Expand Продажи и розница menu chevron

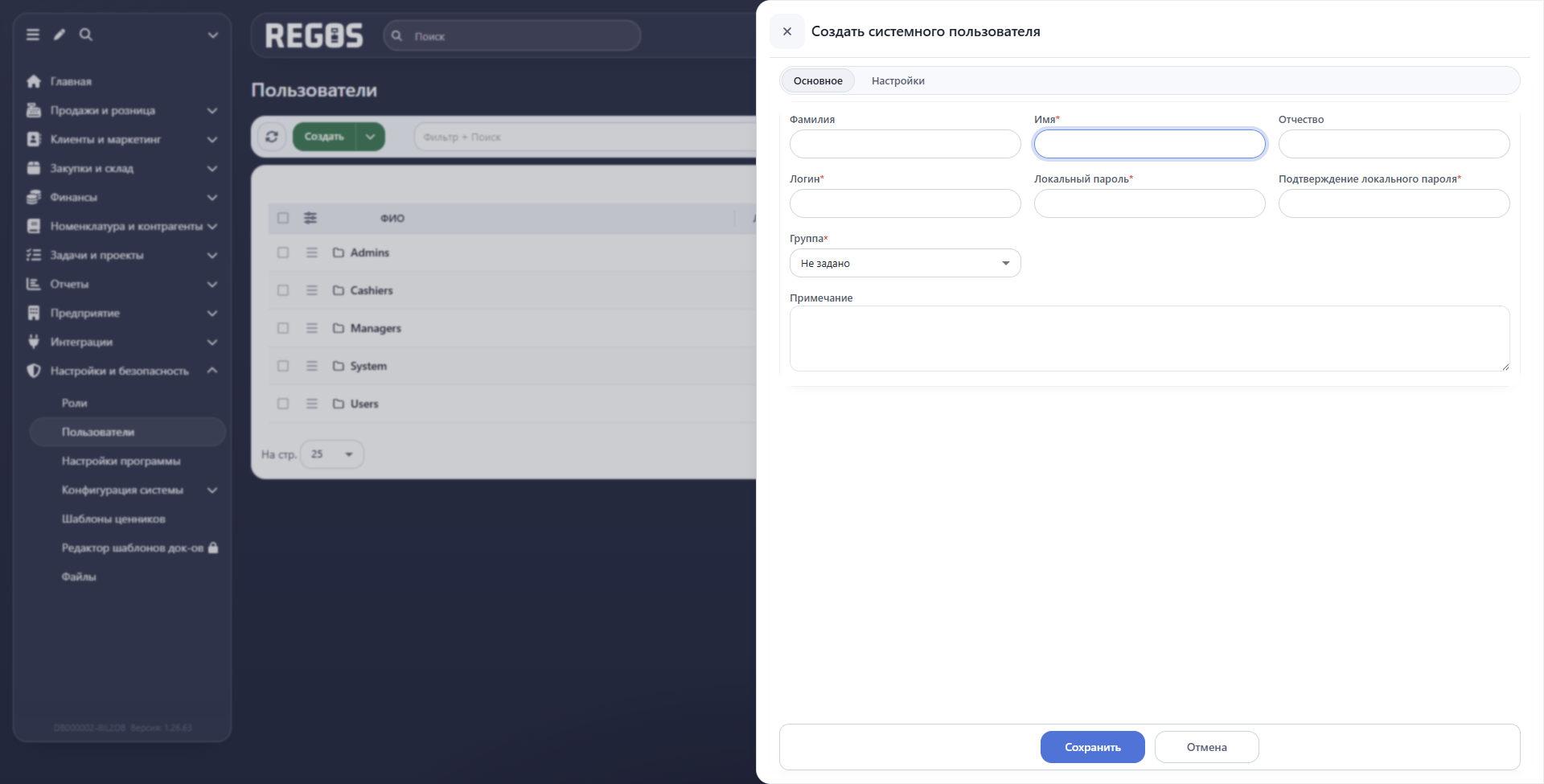tap(212, 110)
